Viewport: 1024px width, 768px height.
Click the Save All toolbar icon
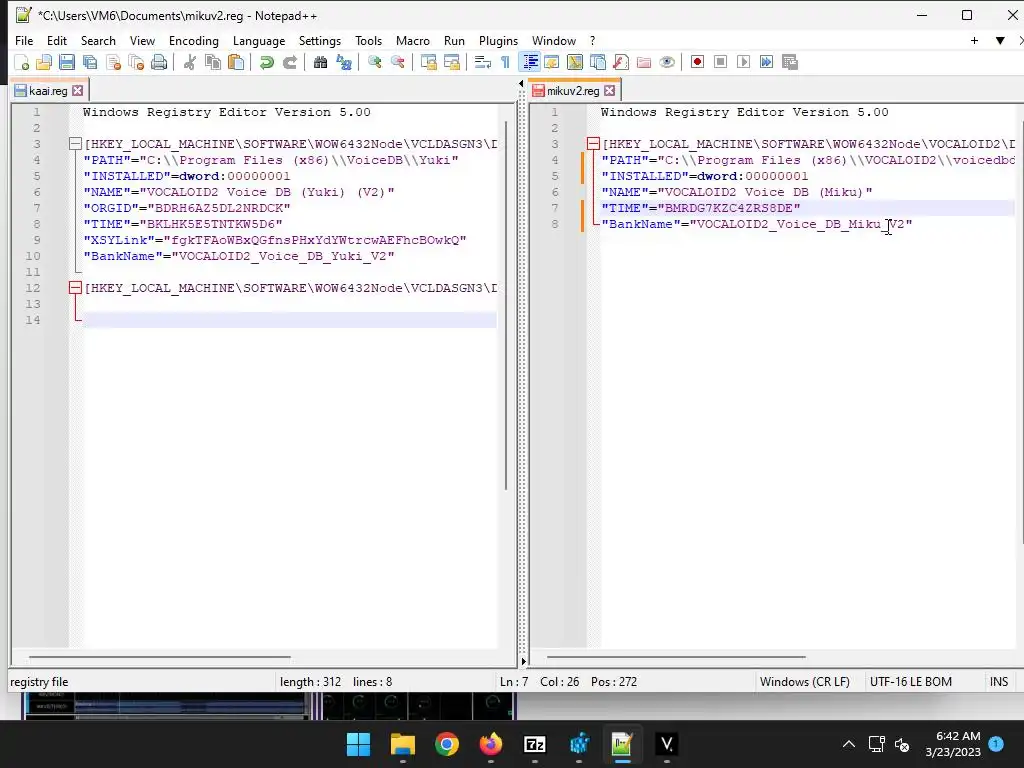89,62
